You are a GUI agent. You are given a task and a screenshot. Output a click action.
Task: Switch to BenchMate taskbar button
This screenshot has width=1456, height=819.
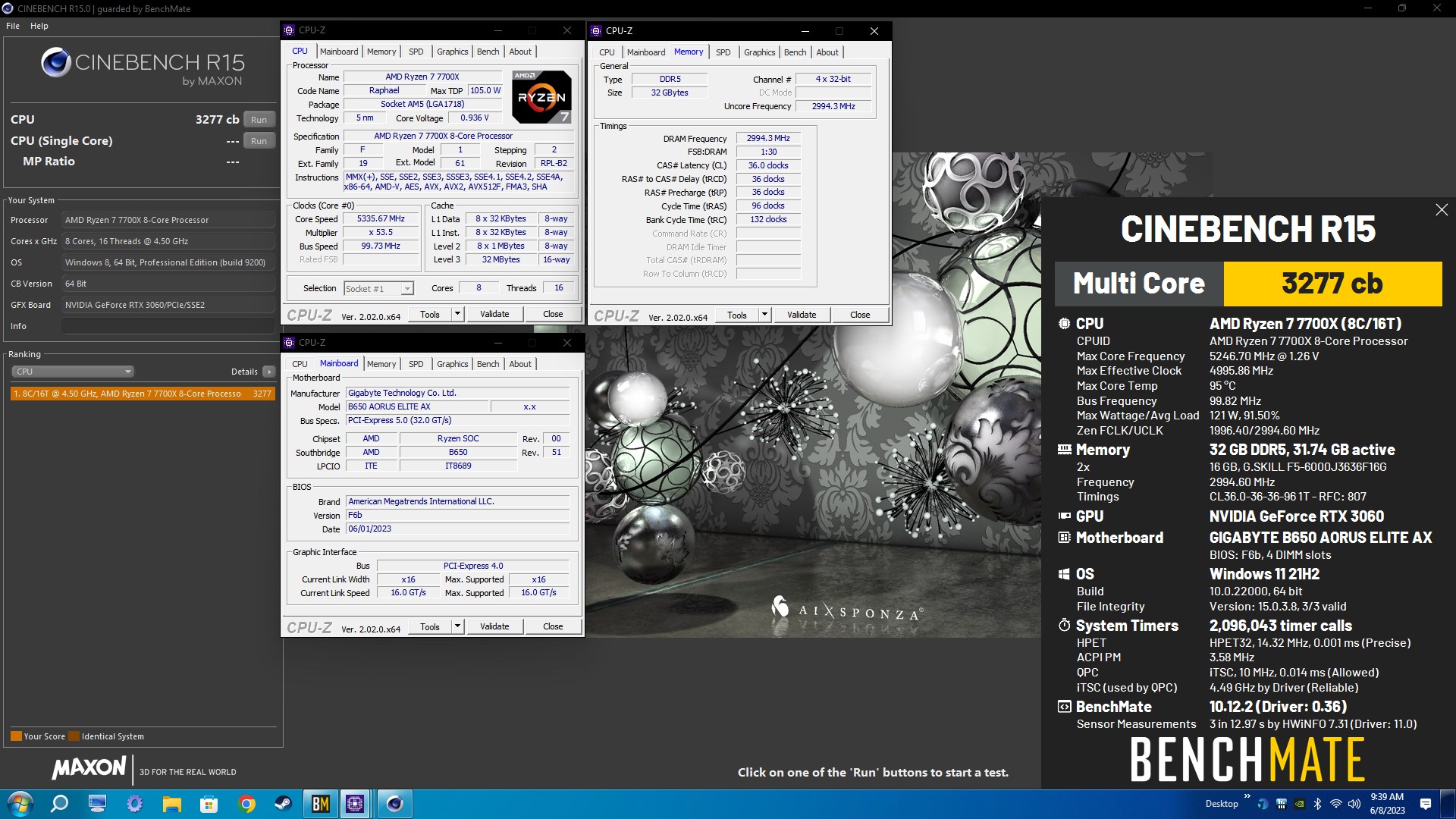321,804
